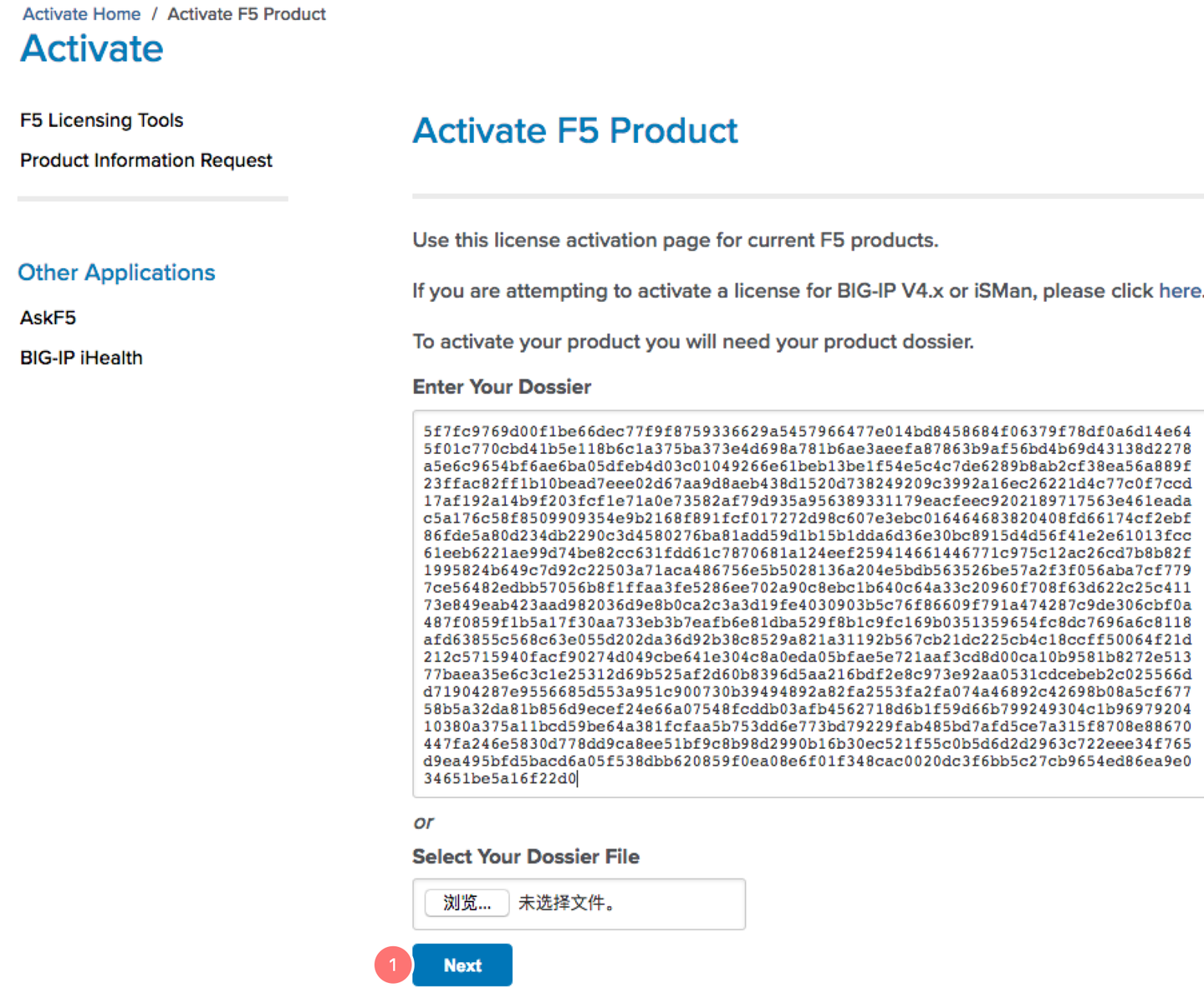Screen dimensions: 1204x993
Task: Go to BIG-IP iHealth link
Action: pos(81,358)
